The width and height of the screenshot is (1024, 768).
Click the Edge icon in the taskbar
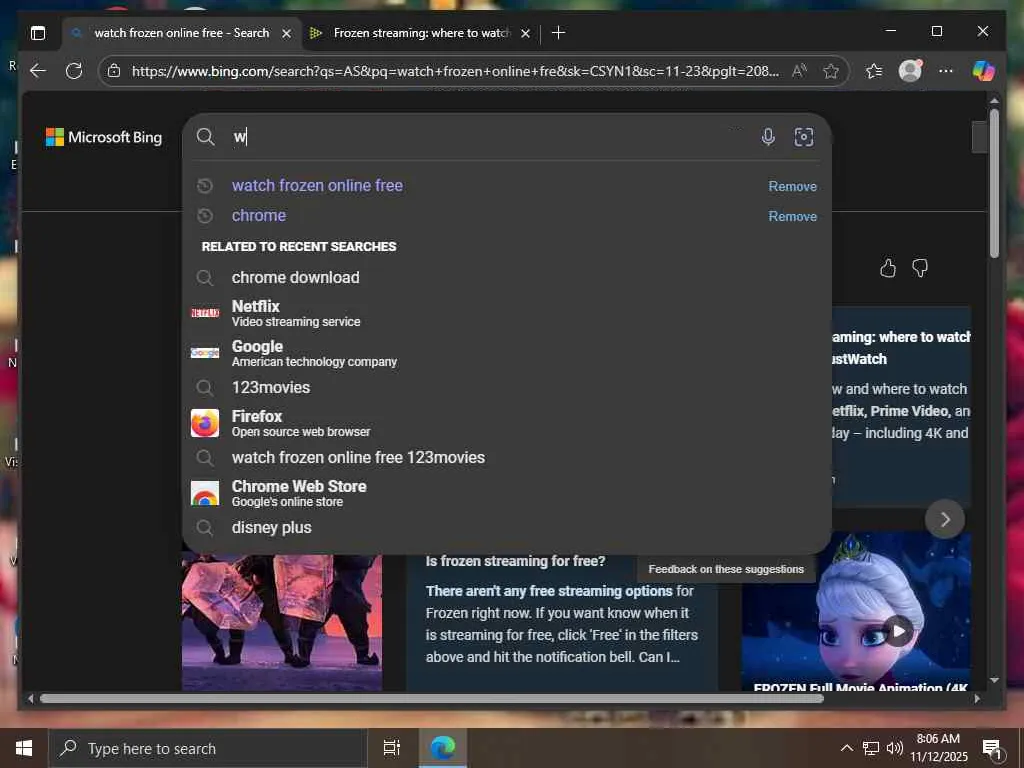tap(442, 748)
